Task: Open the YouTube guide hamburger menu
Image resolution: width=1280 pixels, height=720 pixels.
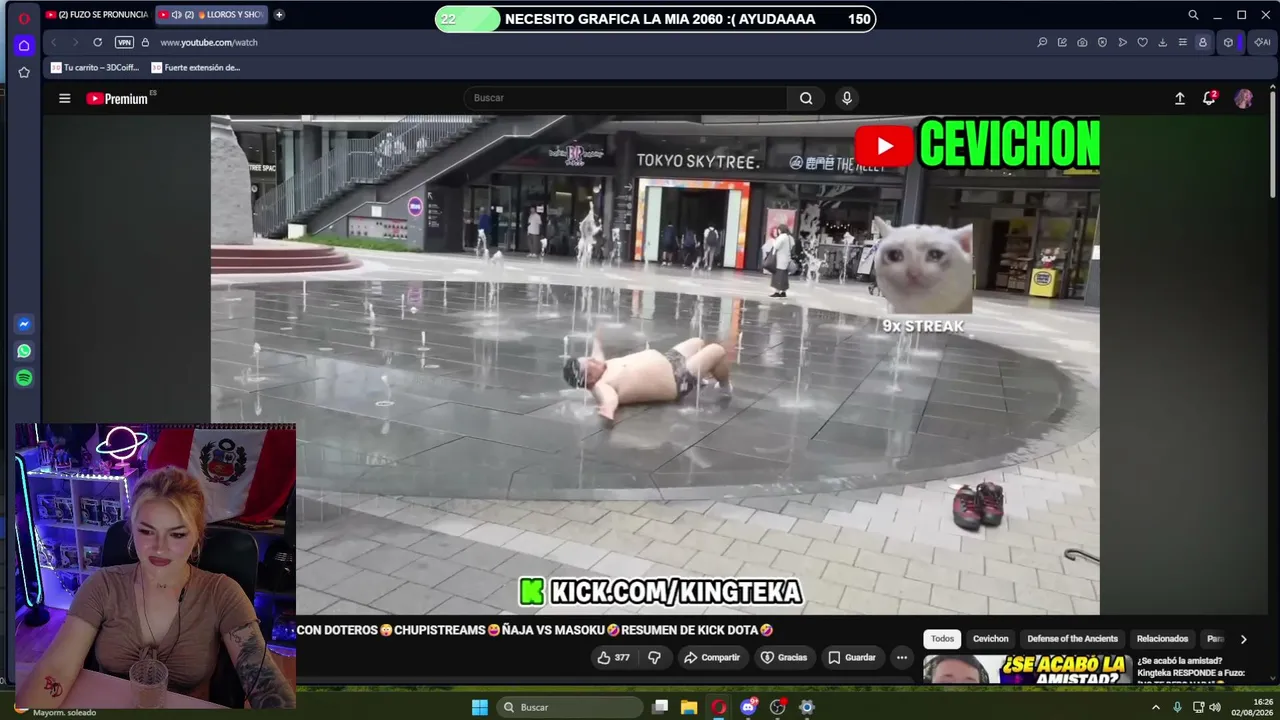Action: click(65, 98)
